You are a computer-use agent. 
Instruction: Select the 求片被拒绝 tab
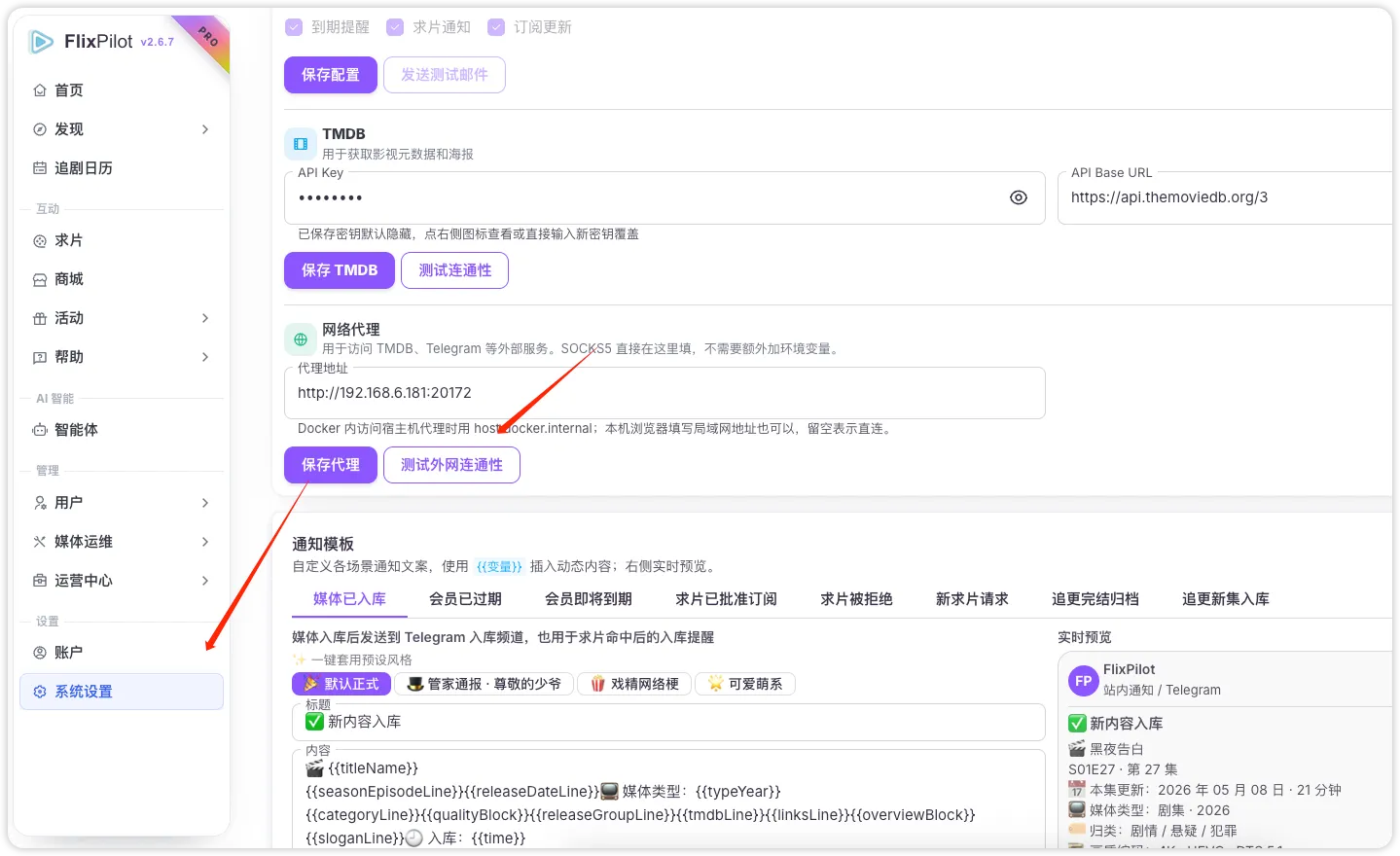point(856,599)
